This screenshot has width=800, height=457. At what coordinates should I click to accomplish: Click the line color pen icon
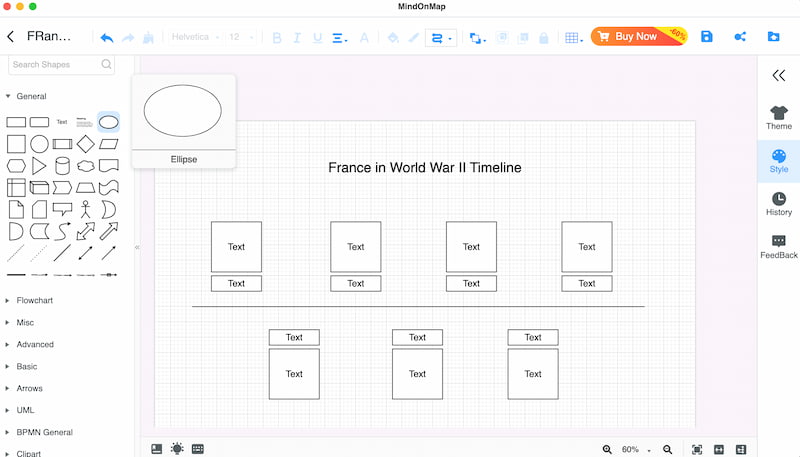click(x=414, y=37)
